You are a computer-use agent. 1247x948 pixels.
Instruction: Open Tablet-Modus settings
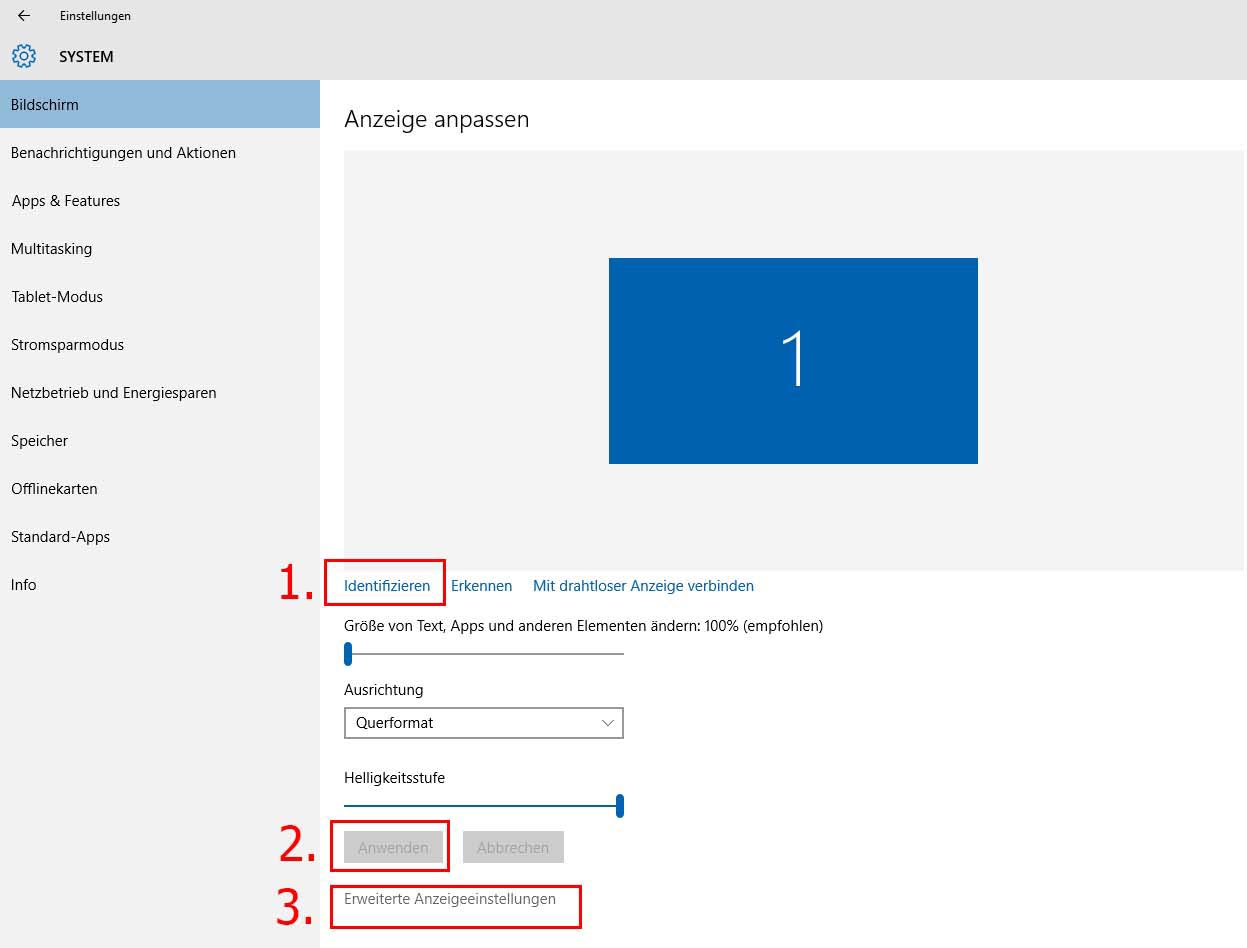tap(160, 297)
